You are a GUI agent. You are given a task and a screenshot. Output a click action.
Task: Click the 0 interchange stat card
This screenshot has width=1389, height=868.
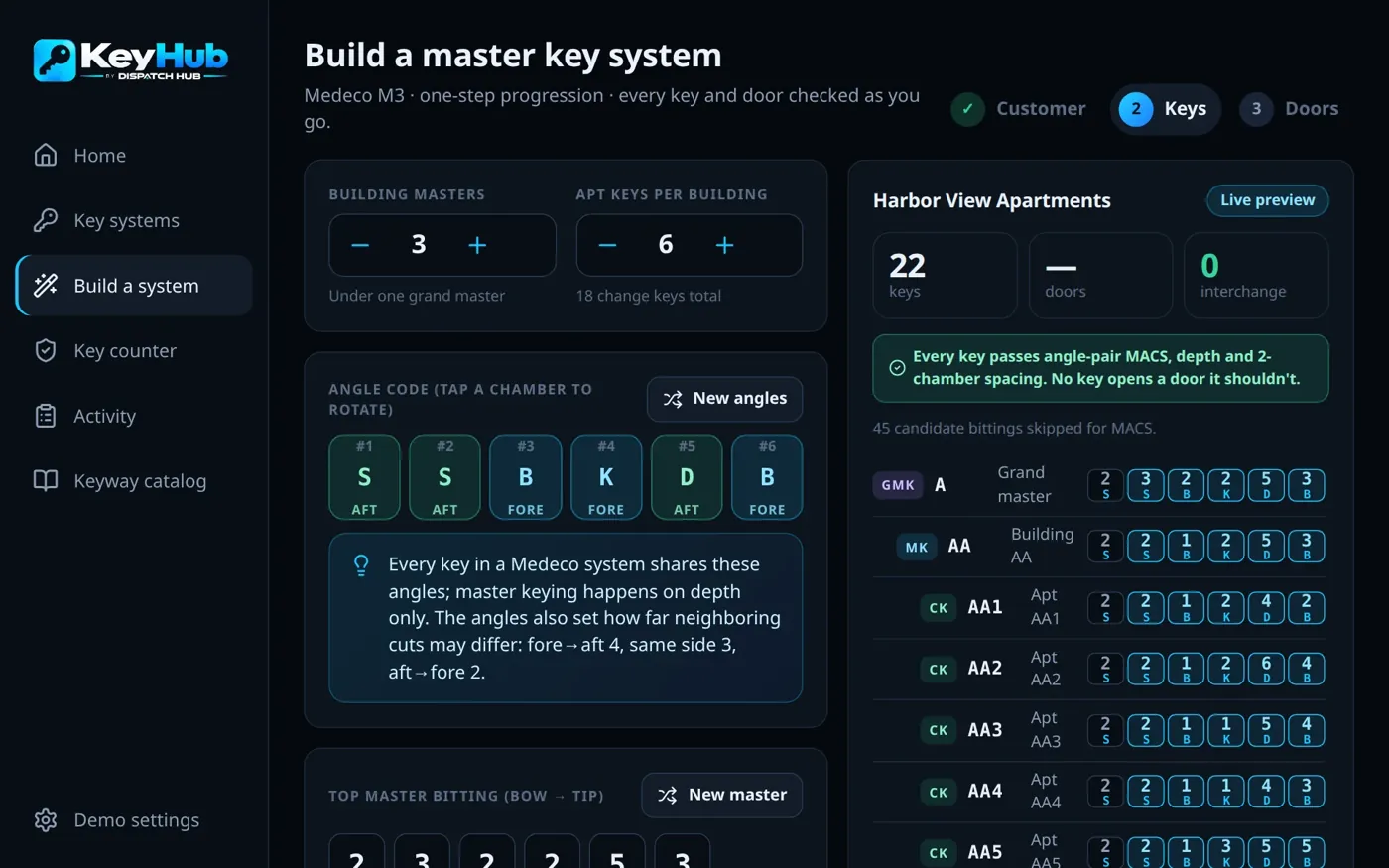[x=1256, y=276]
